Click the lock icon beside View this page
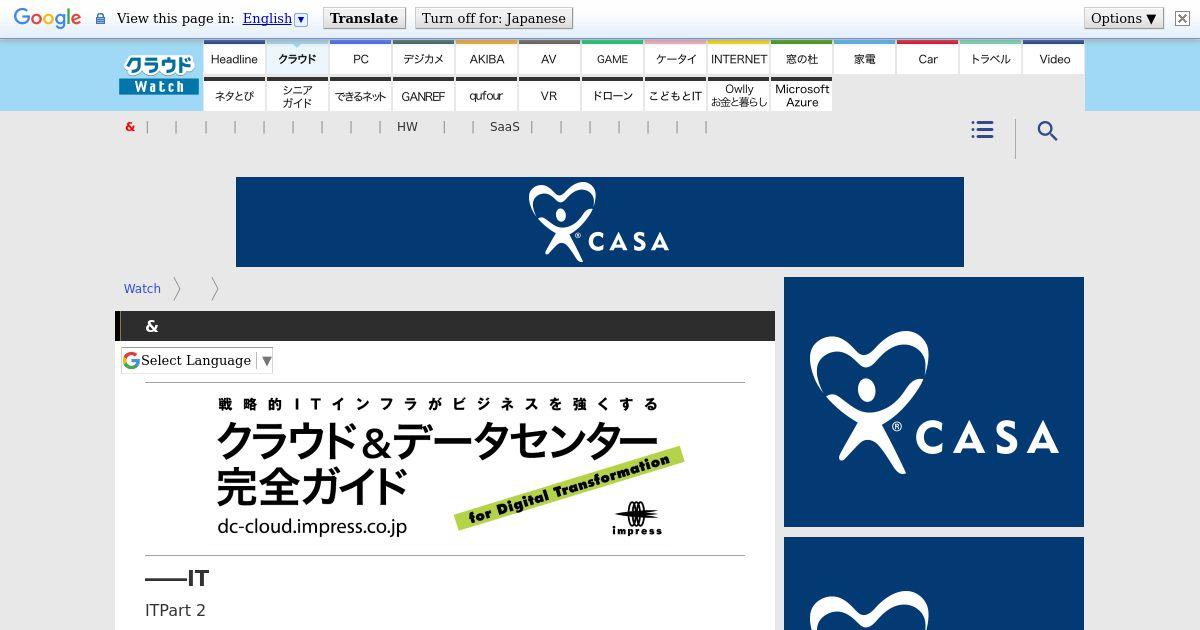 coord(100,18)
